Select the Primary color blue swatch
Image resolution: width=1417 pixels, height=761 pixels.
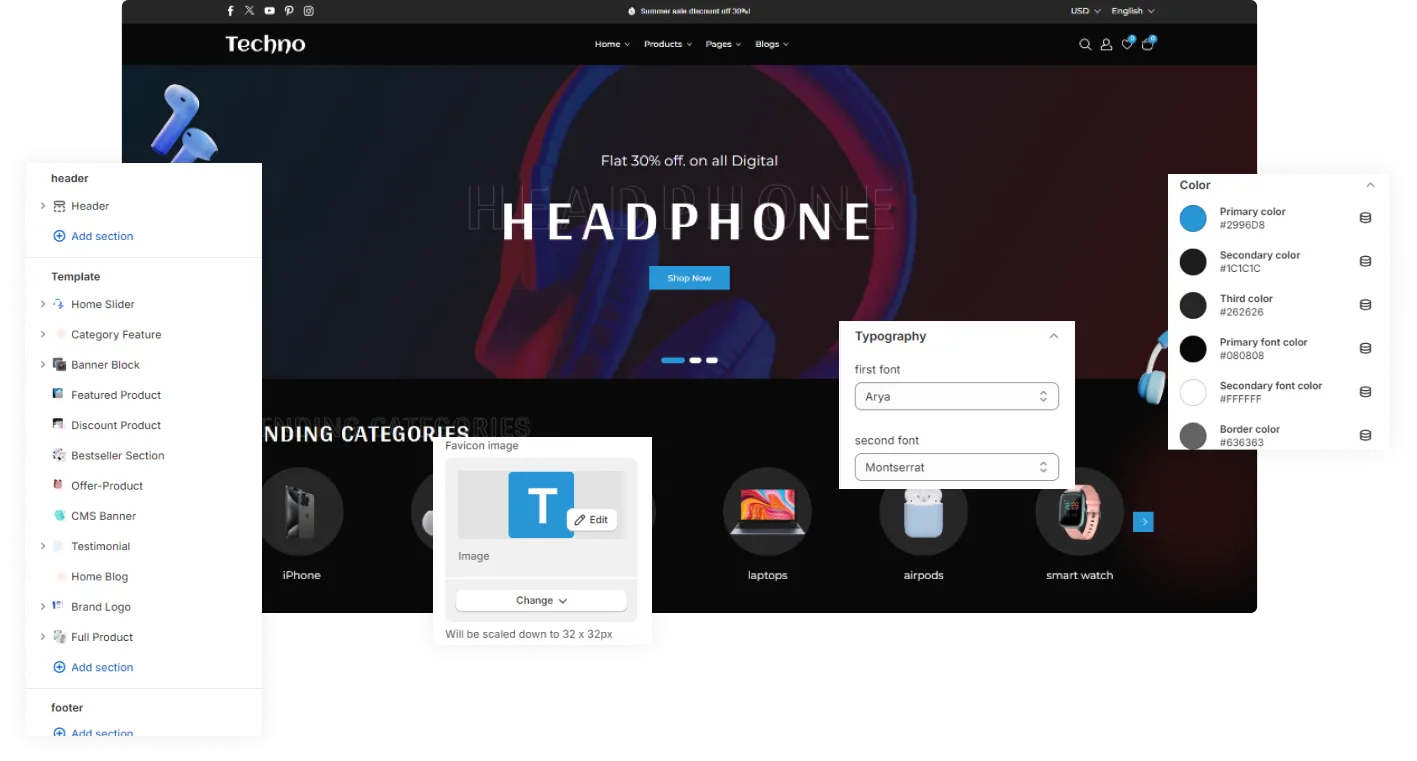click(1193, 218)
